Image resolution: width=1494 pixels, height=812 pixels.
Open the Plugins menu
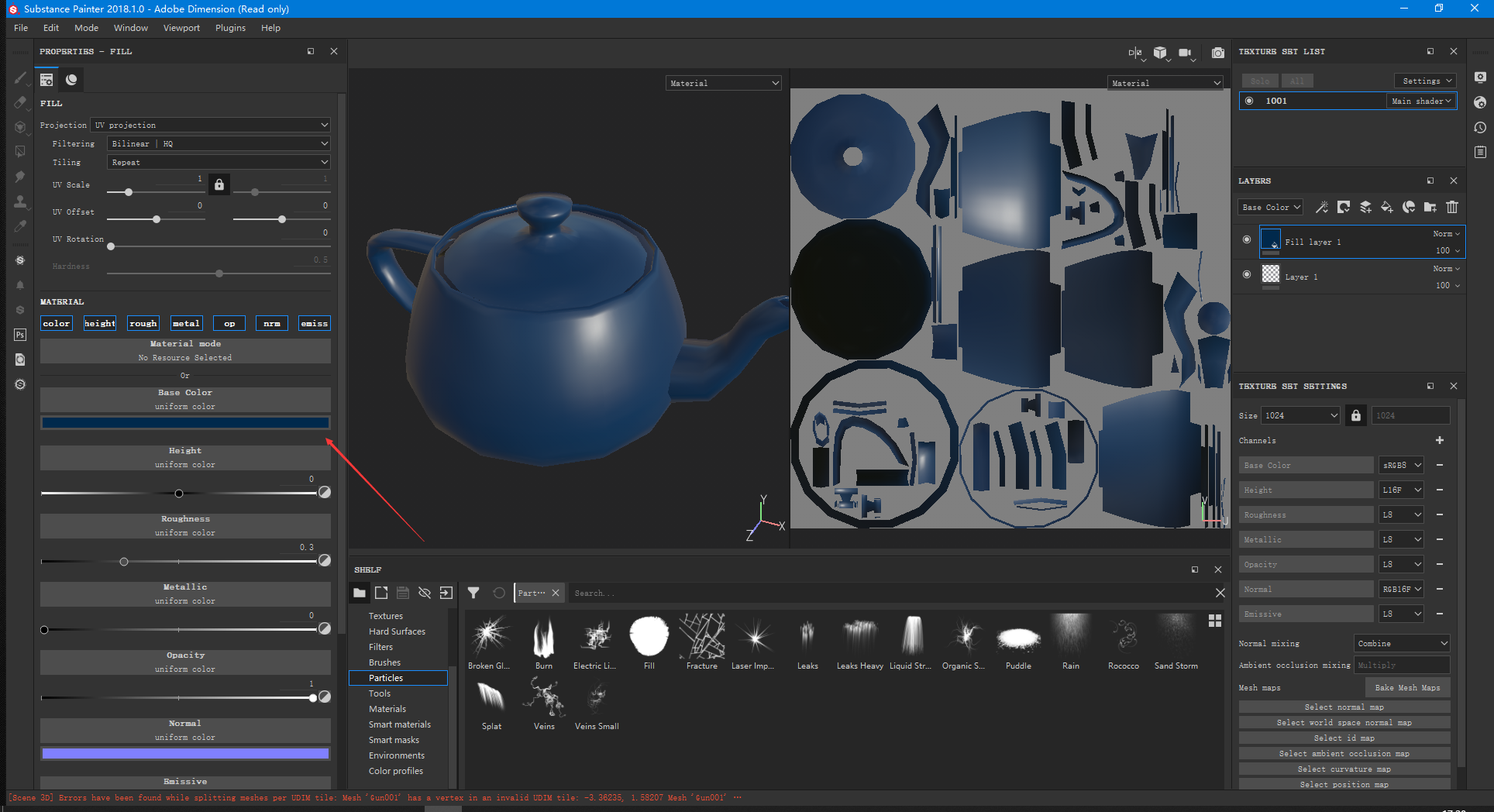click(230, 28)
